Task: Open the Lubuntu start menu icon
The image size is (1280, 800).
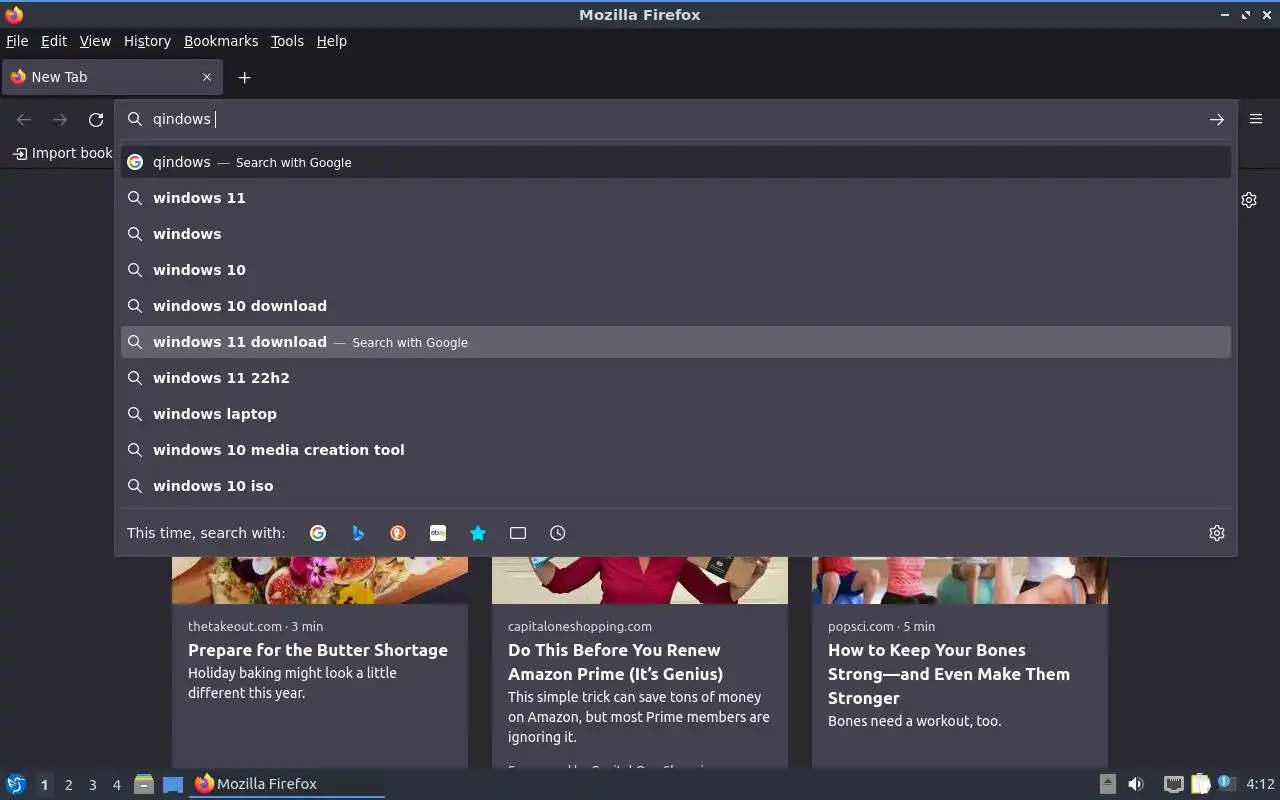Action: [16, 784]
